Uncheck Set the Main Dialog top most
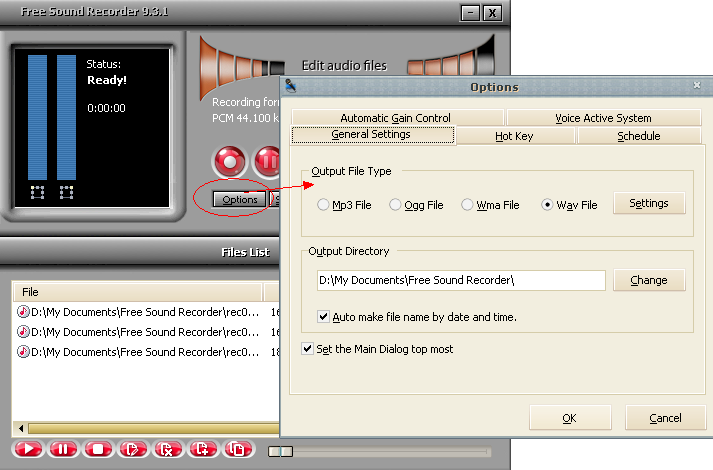Image resolution: width=713 pixels, height=470 pixels. pos(308,349)
